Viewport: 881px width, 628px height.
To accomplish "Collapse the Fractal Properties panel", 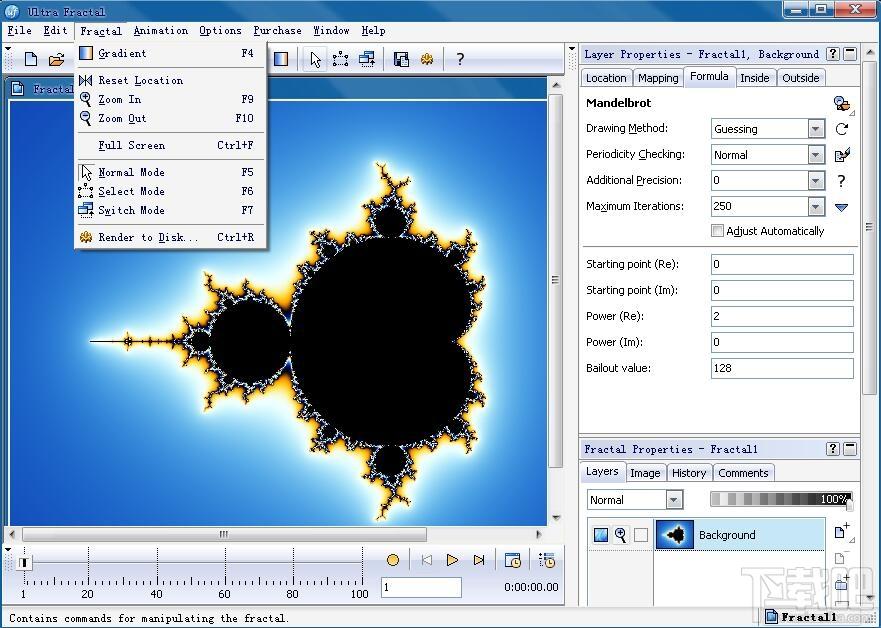I will (851, 449).
